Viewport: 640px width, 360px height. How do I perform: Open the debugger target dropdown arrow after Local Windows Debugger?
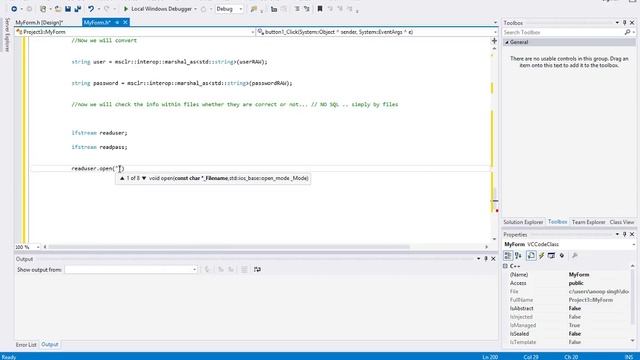pos(195,9)
